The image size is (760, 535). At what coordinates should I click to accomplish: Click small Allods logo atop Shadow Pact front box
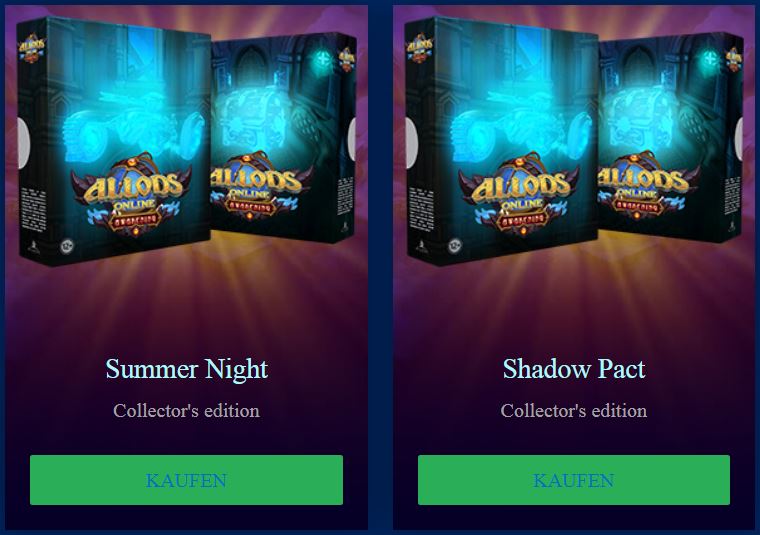point(420,49)
